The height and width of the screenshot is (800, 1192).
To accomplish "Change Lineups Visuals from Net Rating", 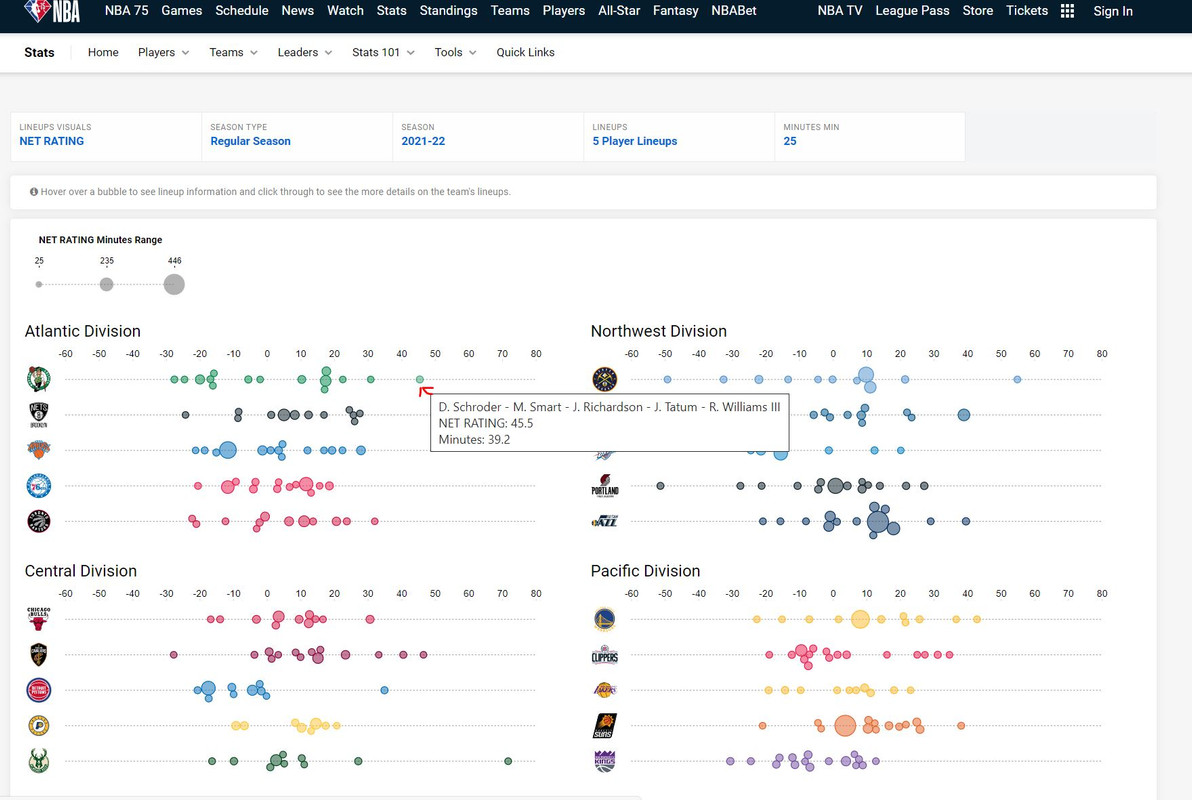I will click(x=106, y=136).
